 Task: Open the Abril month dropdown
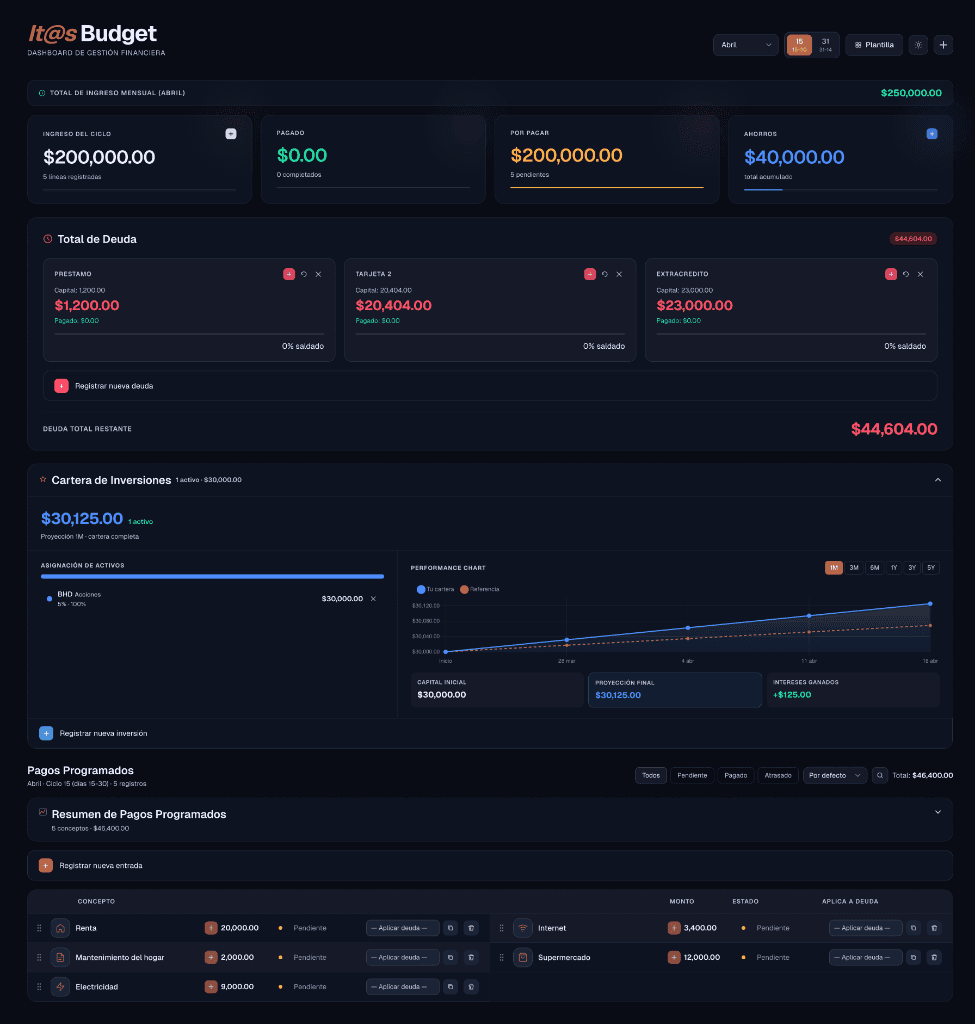[745, 44]
